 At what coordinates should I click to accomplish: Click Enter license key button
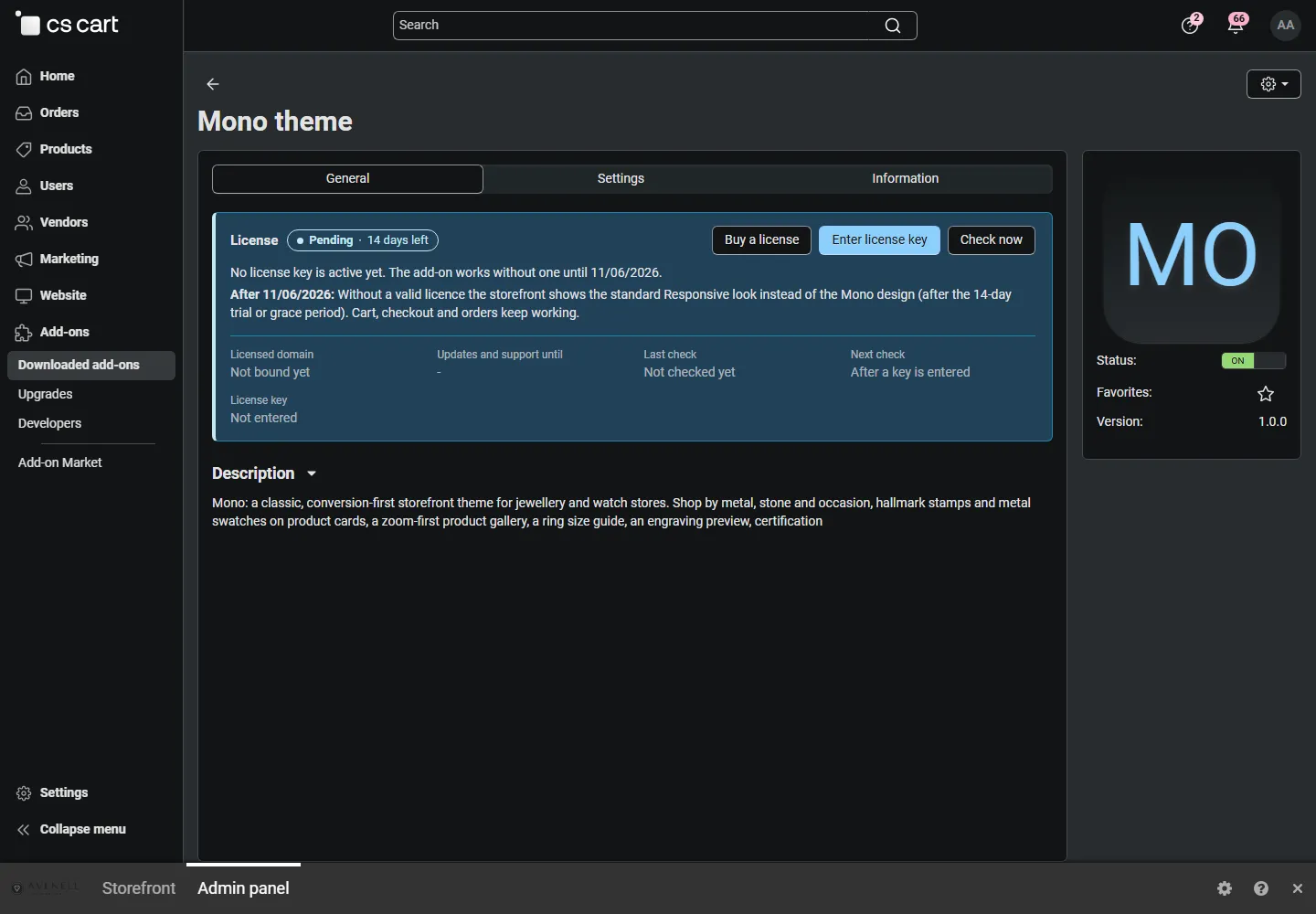coord(880,240)
